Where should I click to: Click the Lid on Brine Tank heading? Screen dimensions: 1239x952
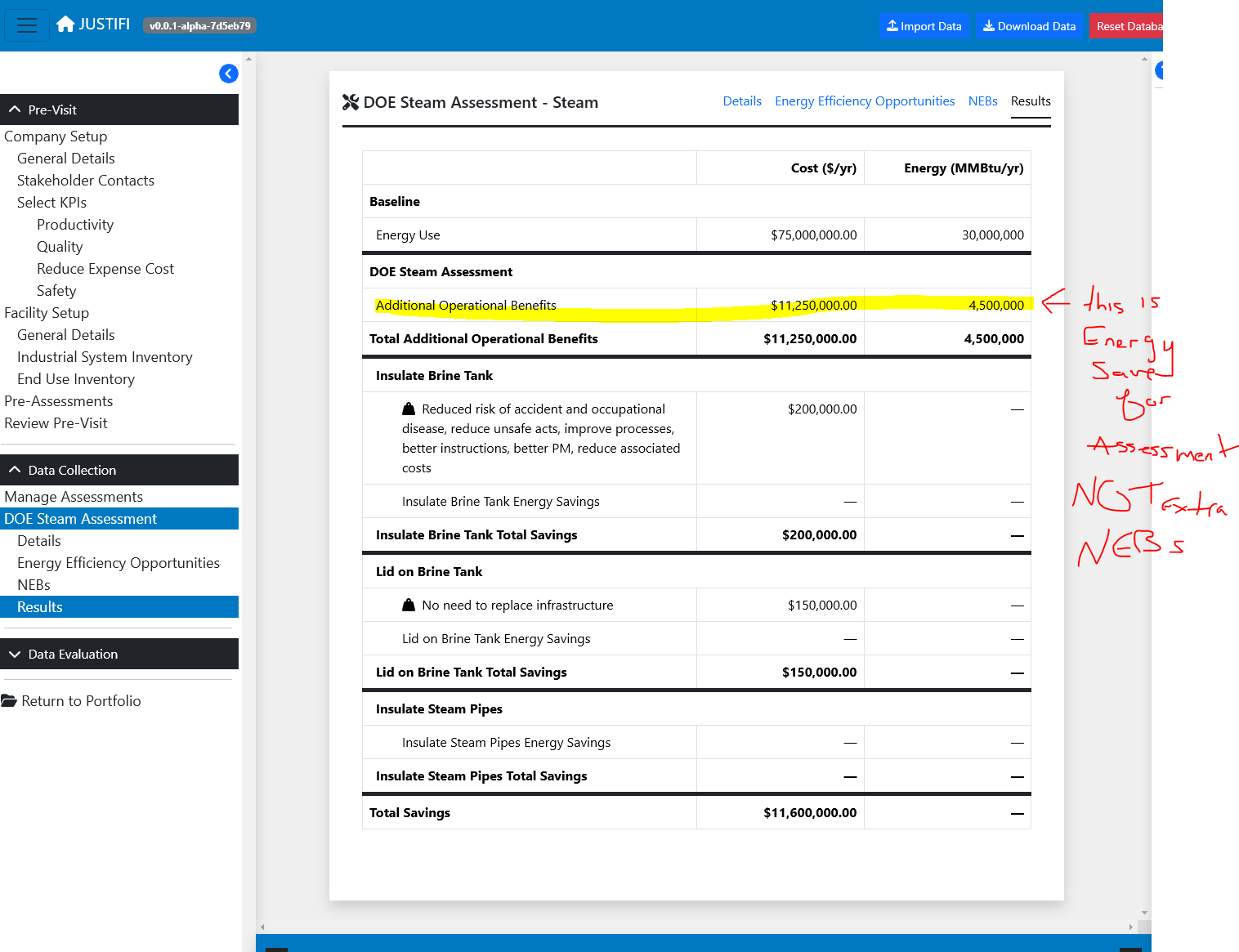coord(429,572)
